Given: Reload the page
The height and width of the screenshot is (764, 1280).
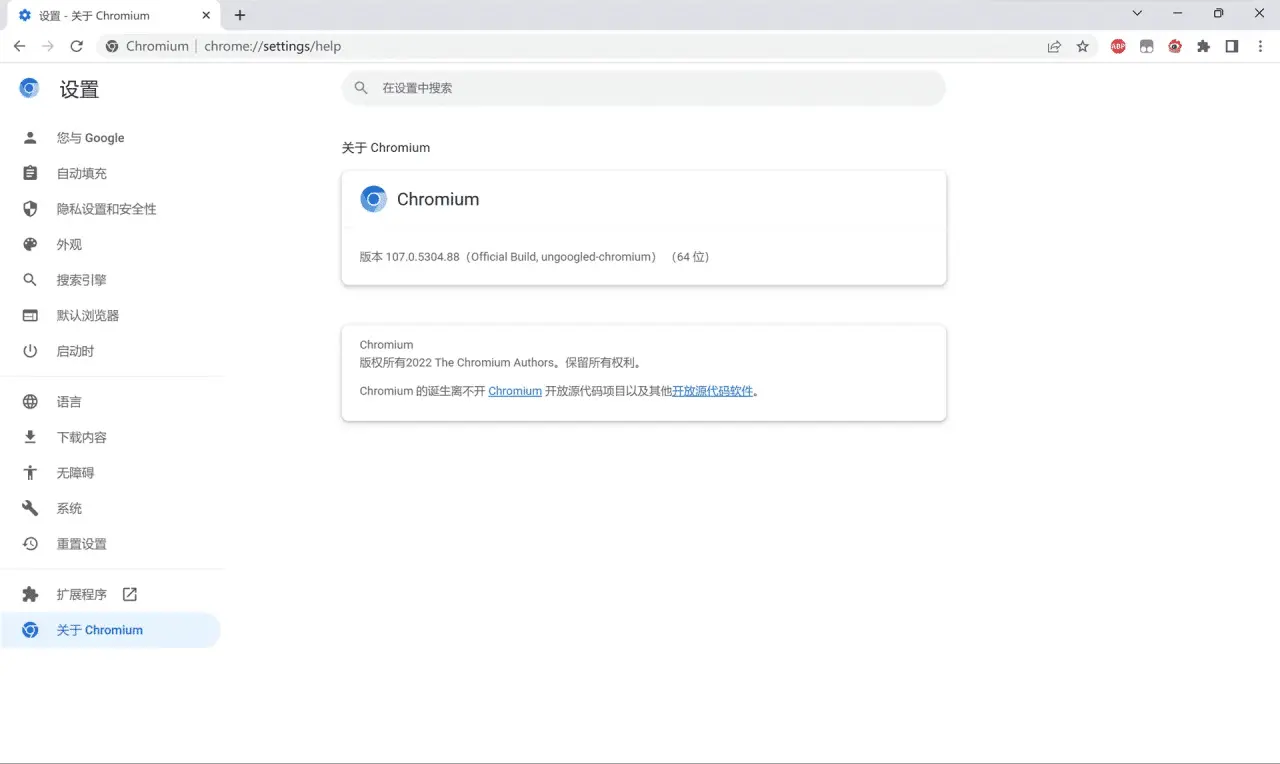Looking at the screenshot, I should click(x=76, y=46).
